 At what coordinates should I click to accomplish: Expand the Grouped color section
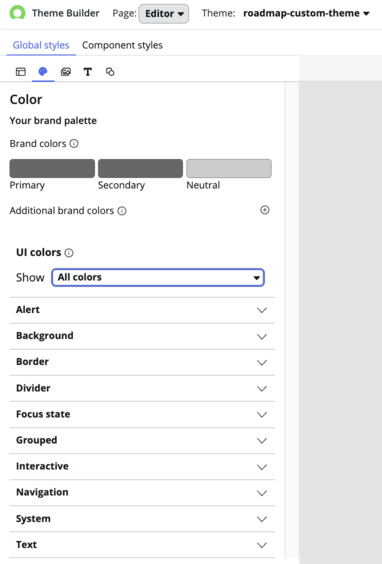pyautogui.click(x=142, y=440)
